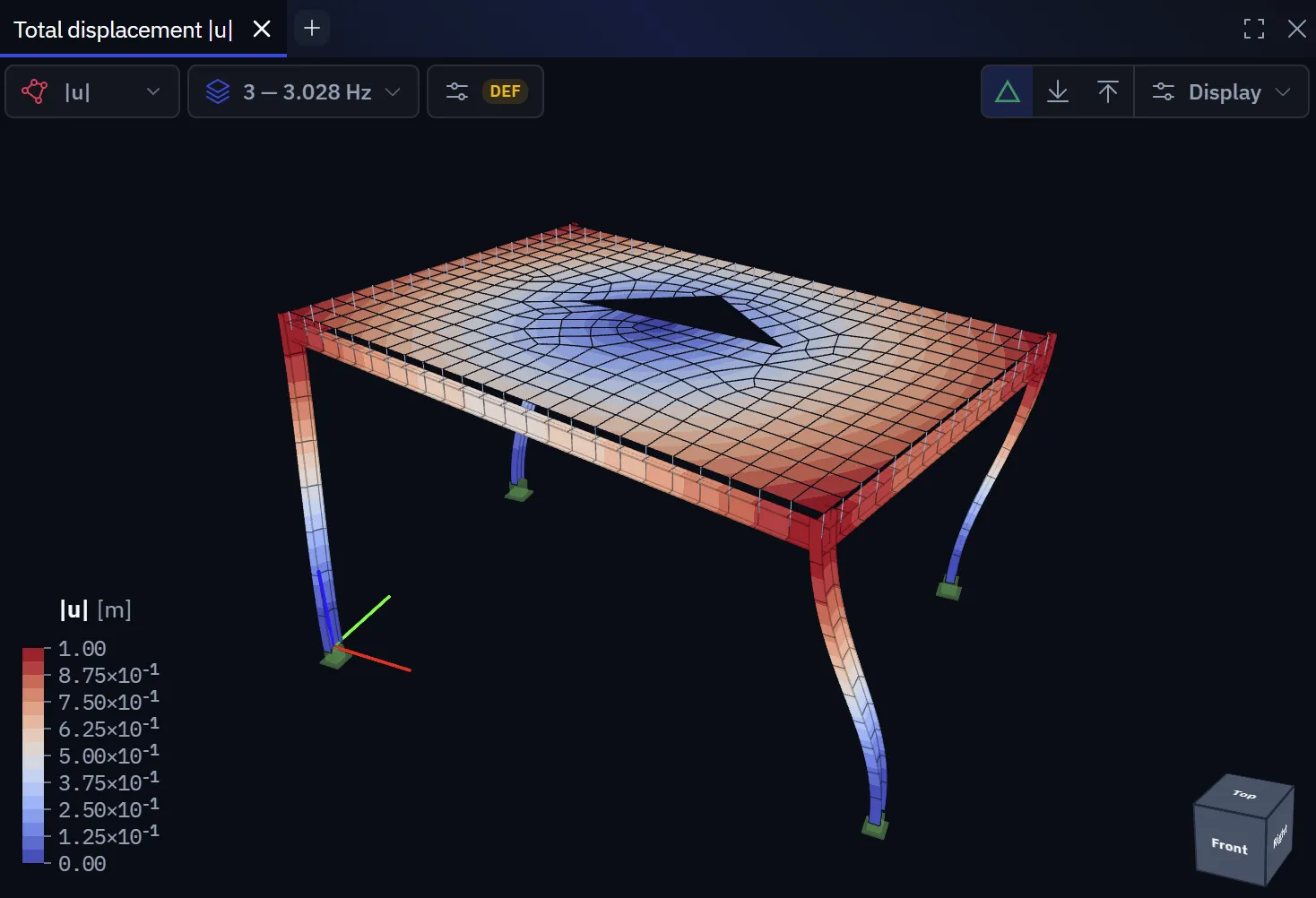Click the 1.25×10⁻¹ legend label

[108, 834]
